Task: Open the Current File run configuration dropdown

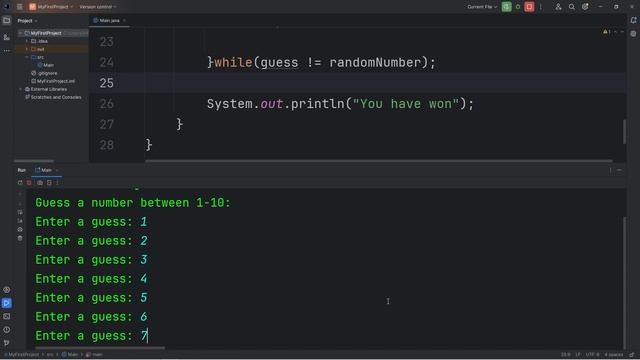Action: [x=482, y=7]
